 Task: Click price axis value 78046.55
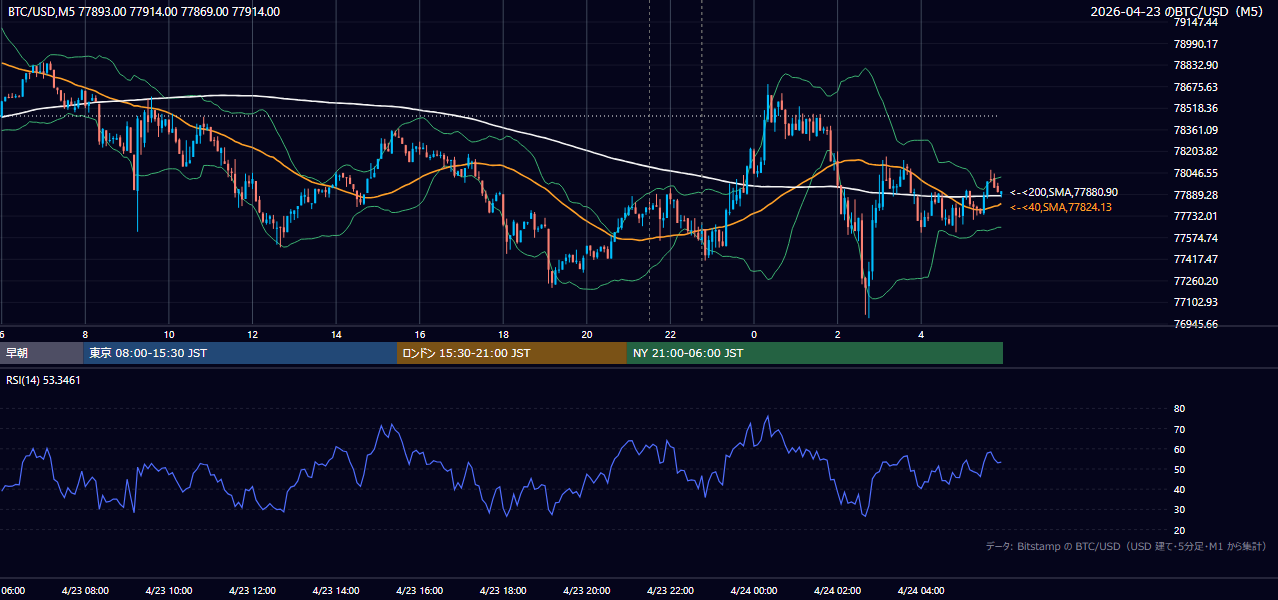pyautogui.click(x=1196, y=173)
